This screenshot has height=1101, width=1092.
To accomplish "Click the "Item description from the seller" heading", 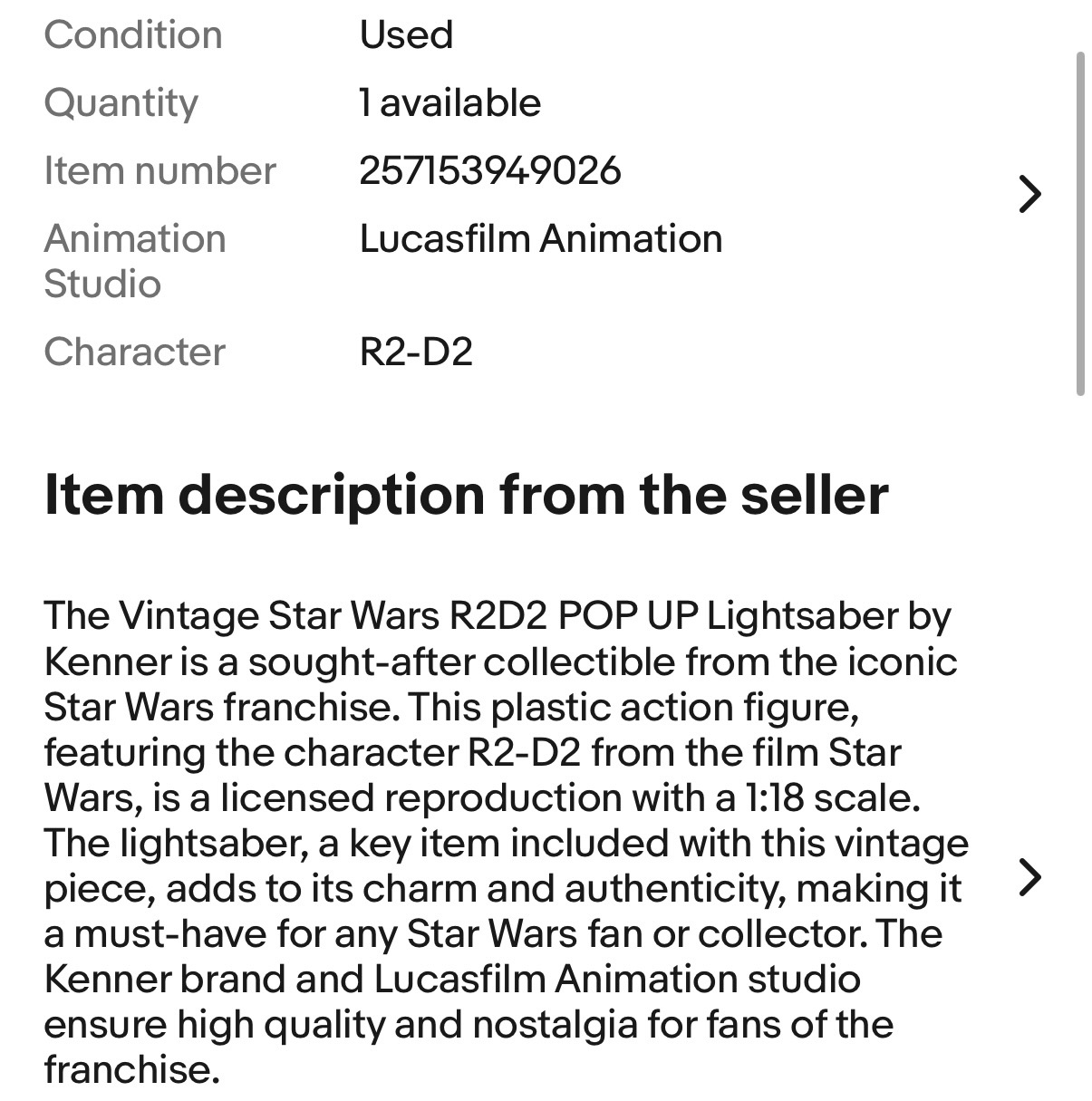I will coord(466,495).
